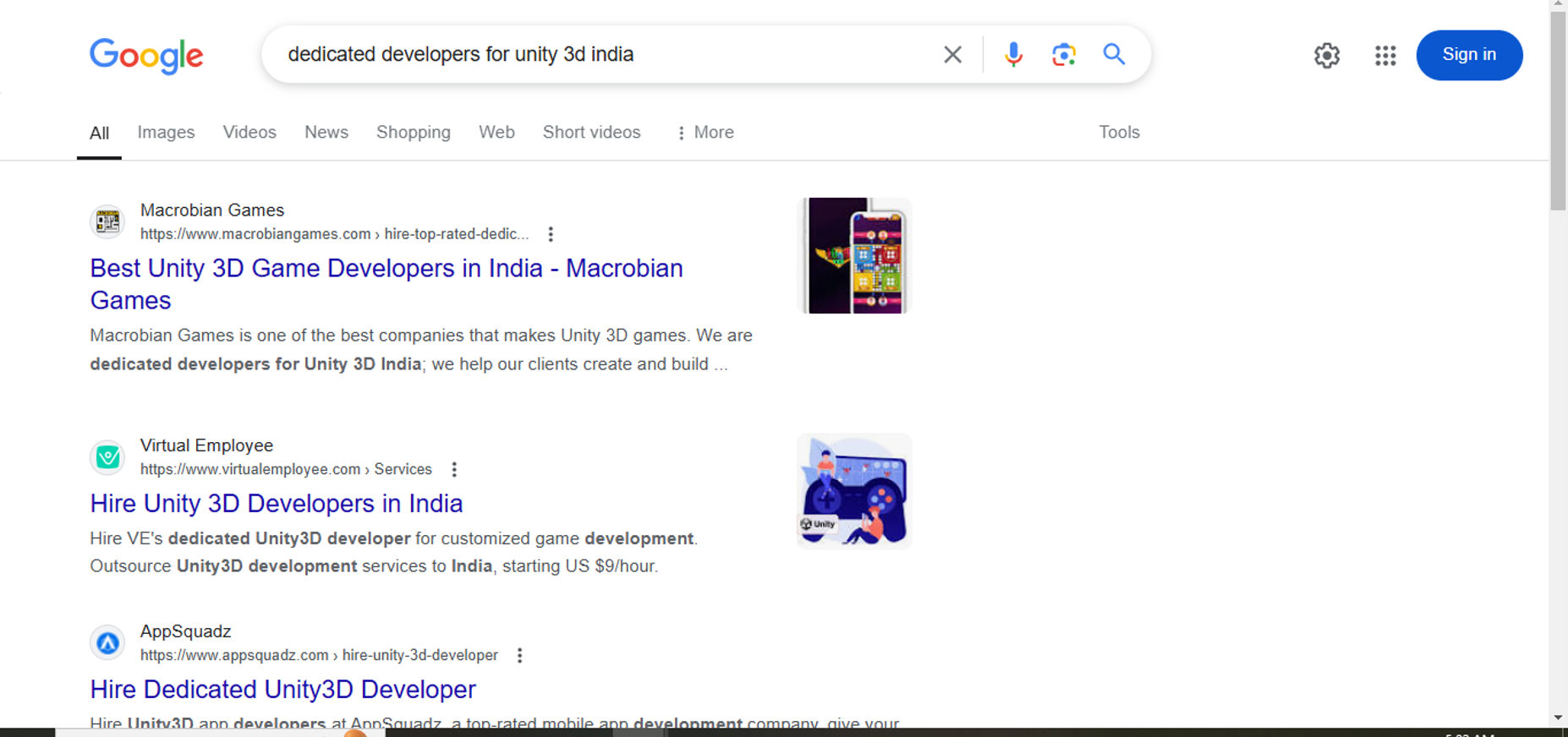Switch to the Images tab
This screenshot has height=737, width=1568.
pyautogui.click(x=166, y=133)
